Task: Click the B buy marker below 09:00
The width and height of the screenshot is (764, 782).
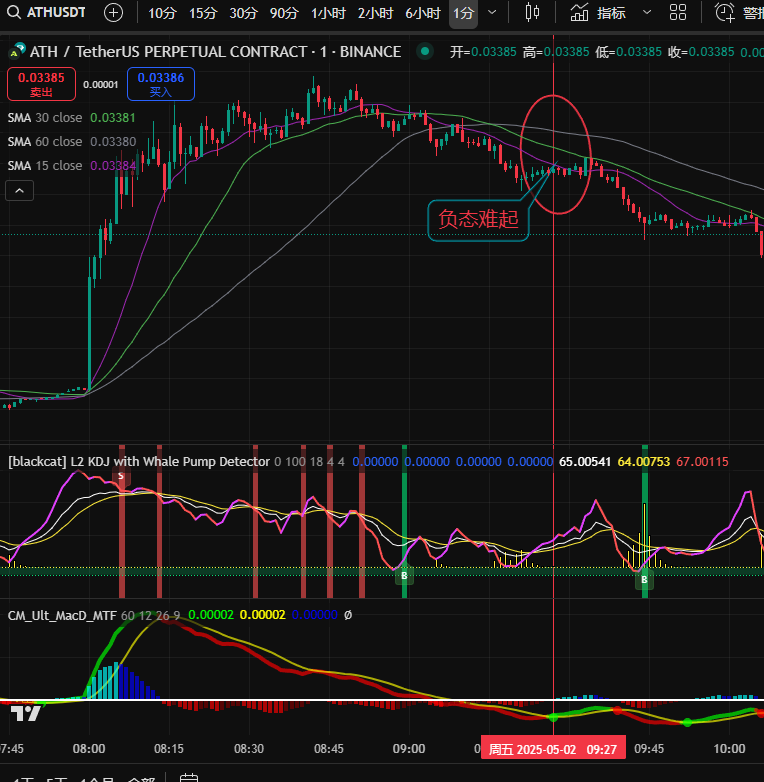Action: pyautogui.click(x=404, y=576)
